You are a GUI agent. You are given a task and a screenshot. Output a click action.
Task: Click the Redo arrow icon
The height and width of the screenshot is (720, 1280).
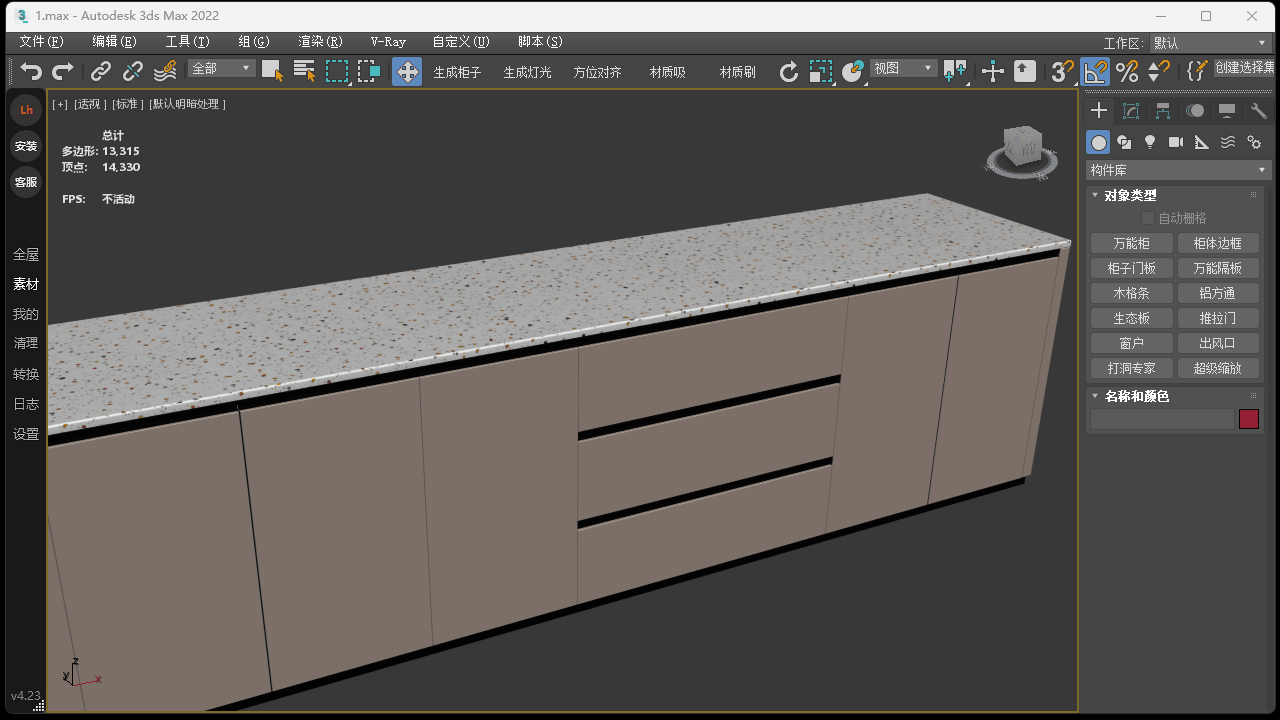pos(63,71)
